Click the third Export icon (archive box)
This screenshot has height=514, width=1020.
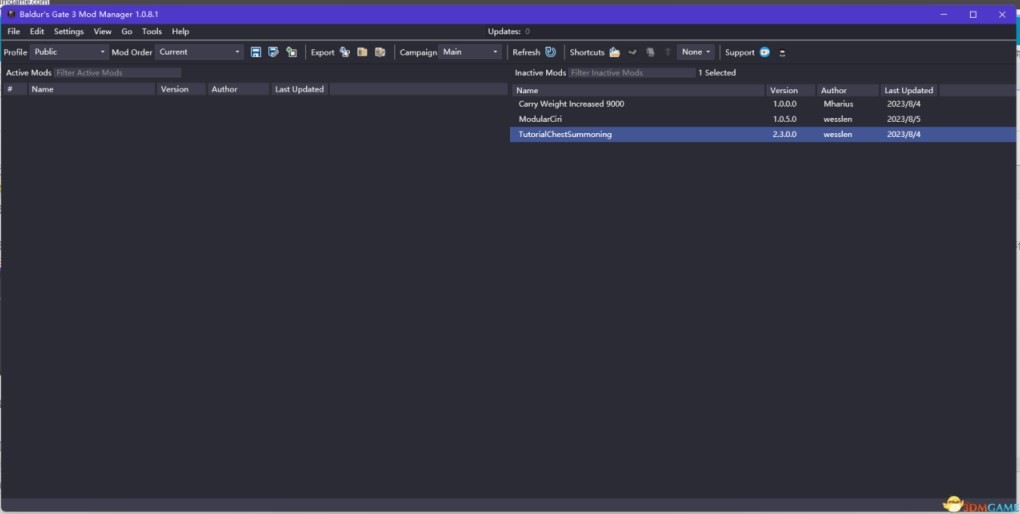click(380, 52)
